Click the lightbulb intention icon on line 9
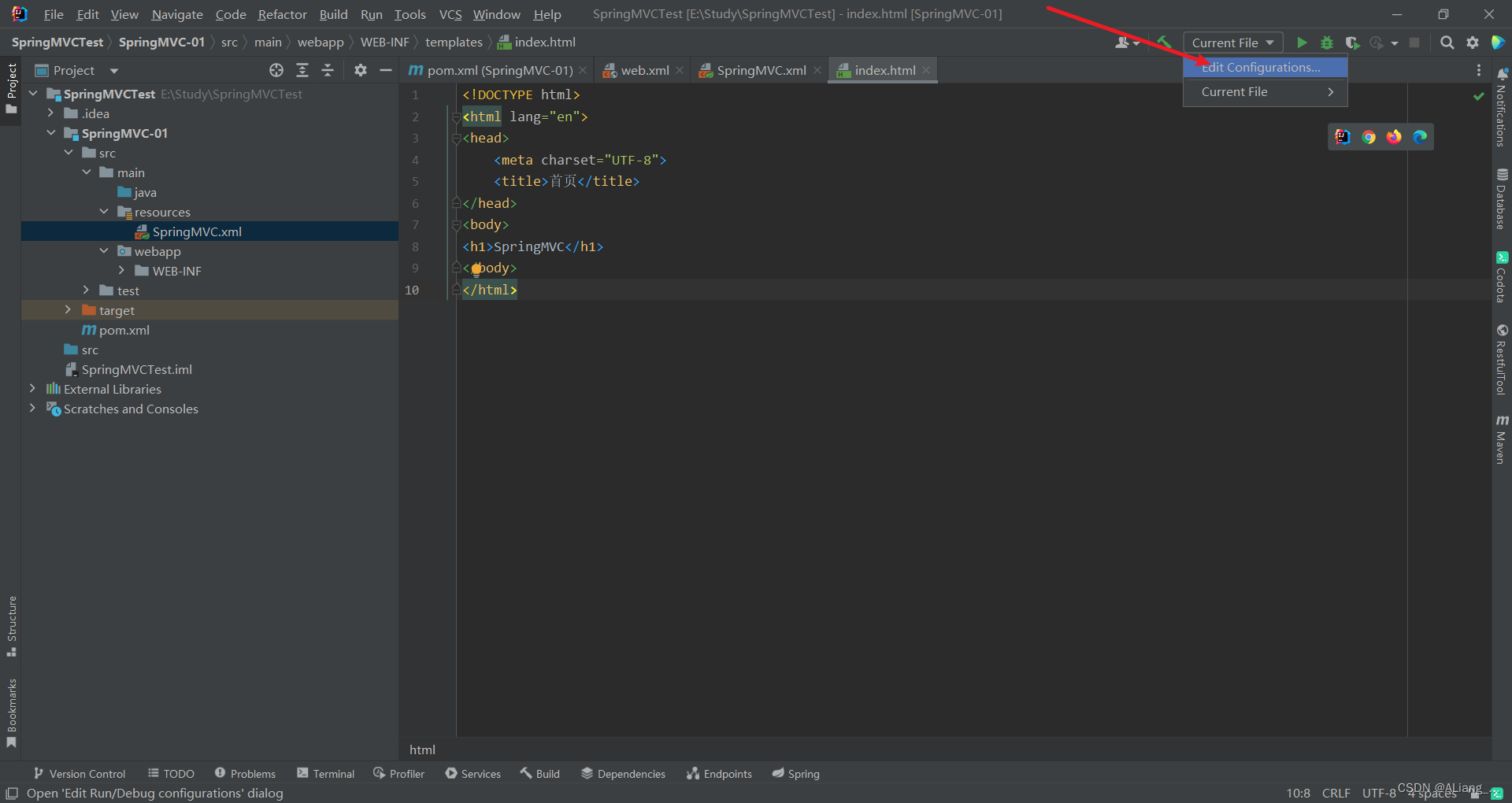Viewport: 1512px width, 803px height. [476, 269]
